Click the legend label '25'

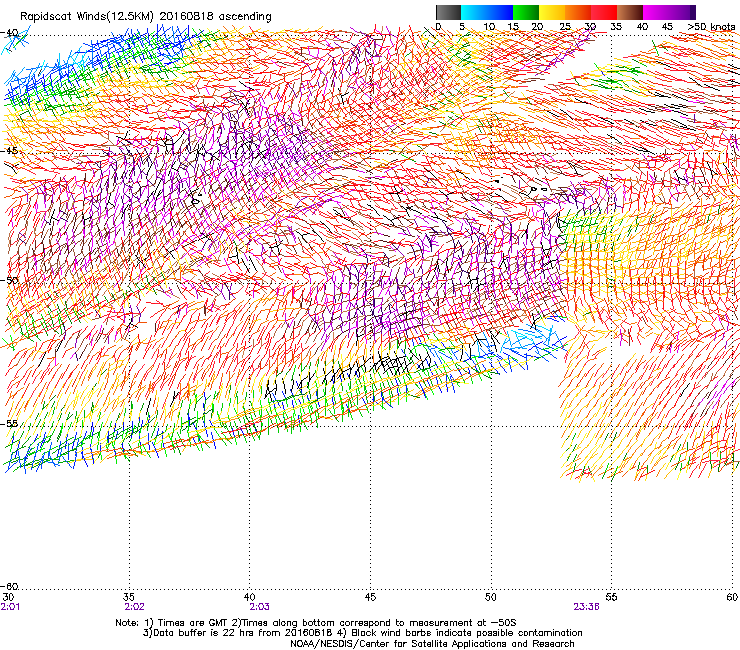(565, 27)
